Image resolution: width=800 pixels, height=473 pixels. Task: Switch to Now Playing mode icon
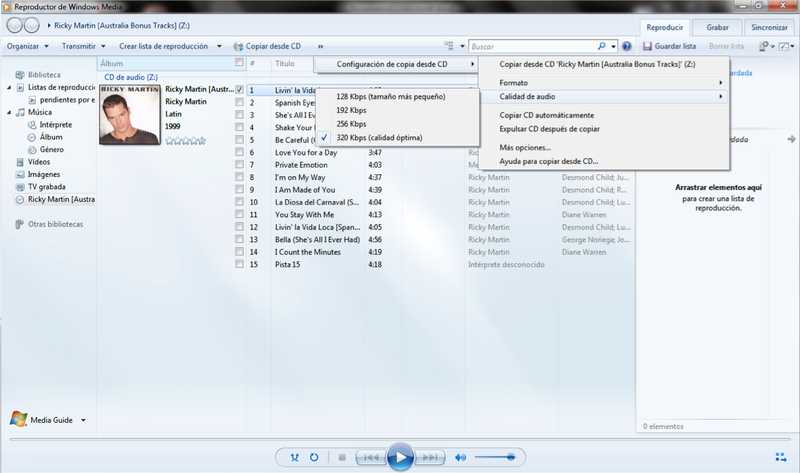pos(781,457)
